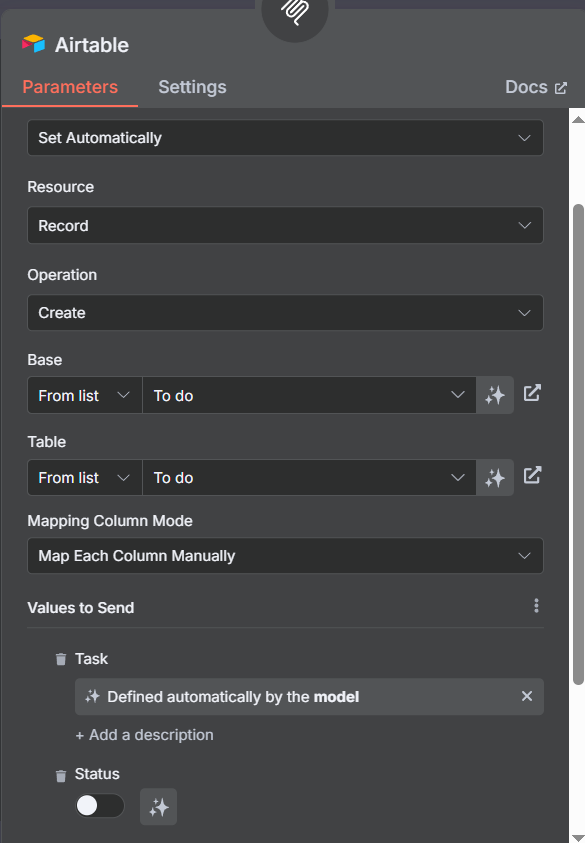Remove the model-defined value for Task
585x843 pixels.
527,696
